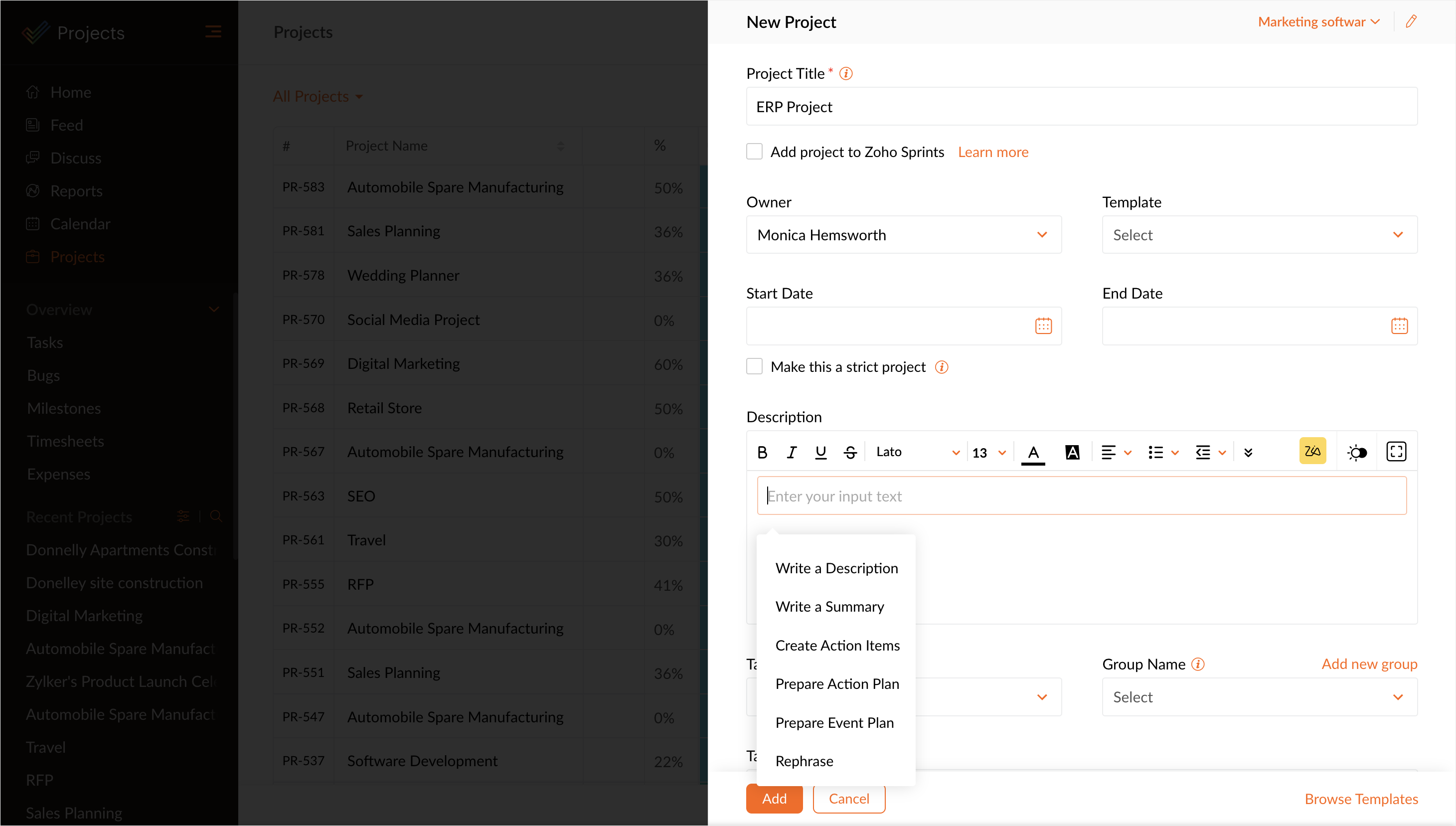Expand description editor to fullscreen
This screenshot has height=826, width=1456.
pos(1396,452)
